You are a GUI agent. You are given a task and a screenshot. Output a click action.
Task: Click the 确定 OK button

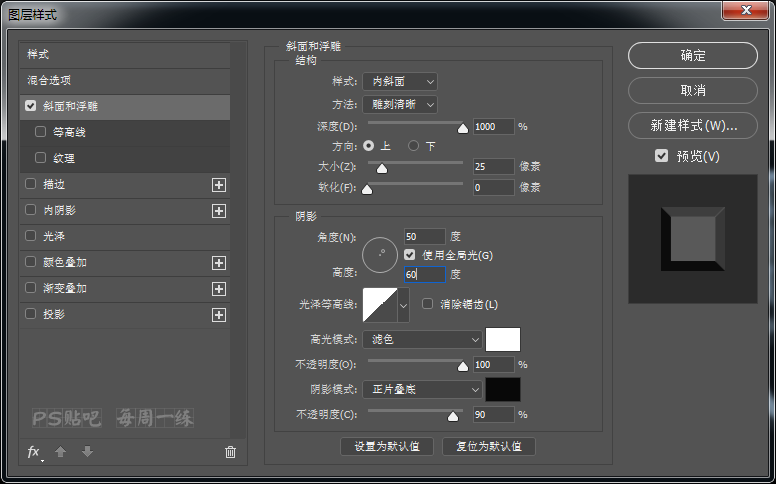pyautogui.click(x=692, y=55)
